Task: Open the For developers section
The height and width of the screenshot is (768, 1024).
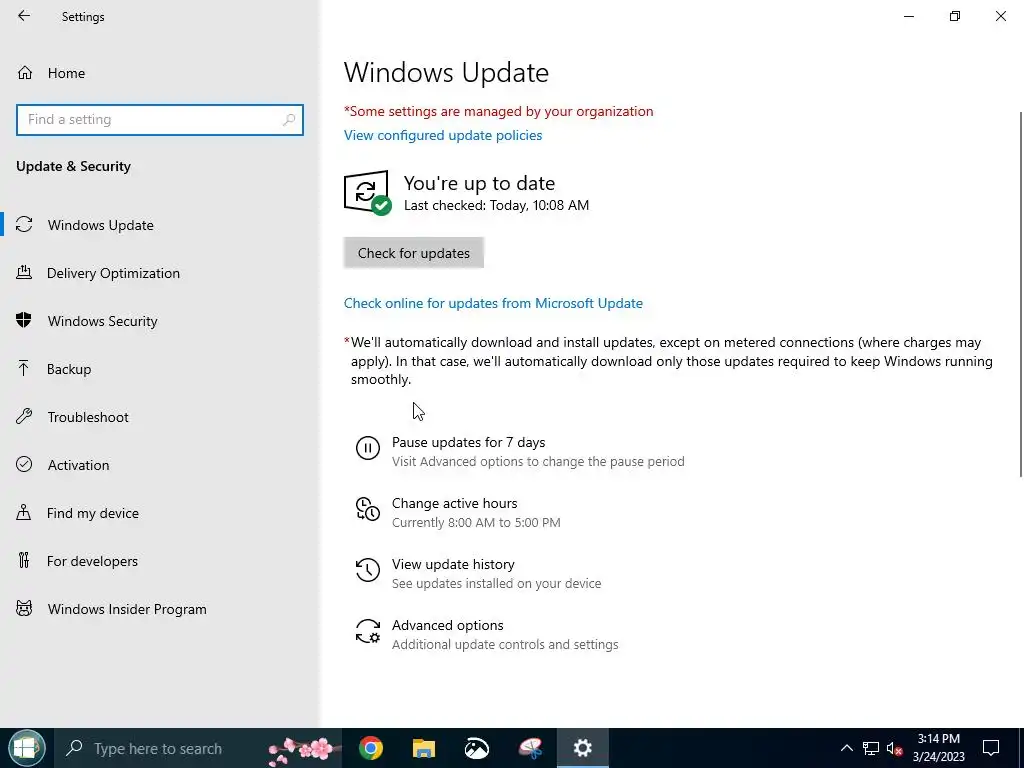Action: 160,561
